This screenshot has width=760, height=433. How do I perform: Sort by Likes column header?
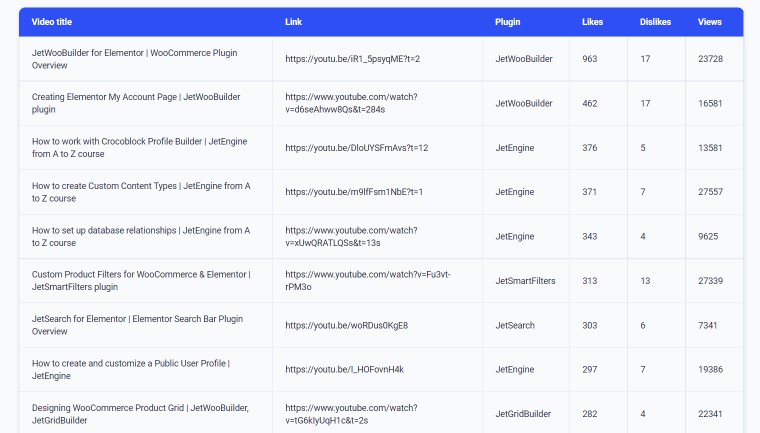[x=592, y=22]
